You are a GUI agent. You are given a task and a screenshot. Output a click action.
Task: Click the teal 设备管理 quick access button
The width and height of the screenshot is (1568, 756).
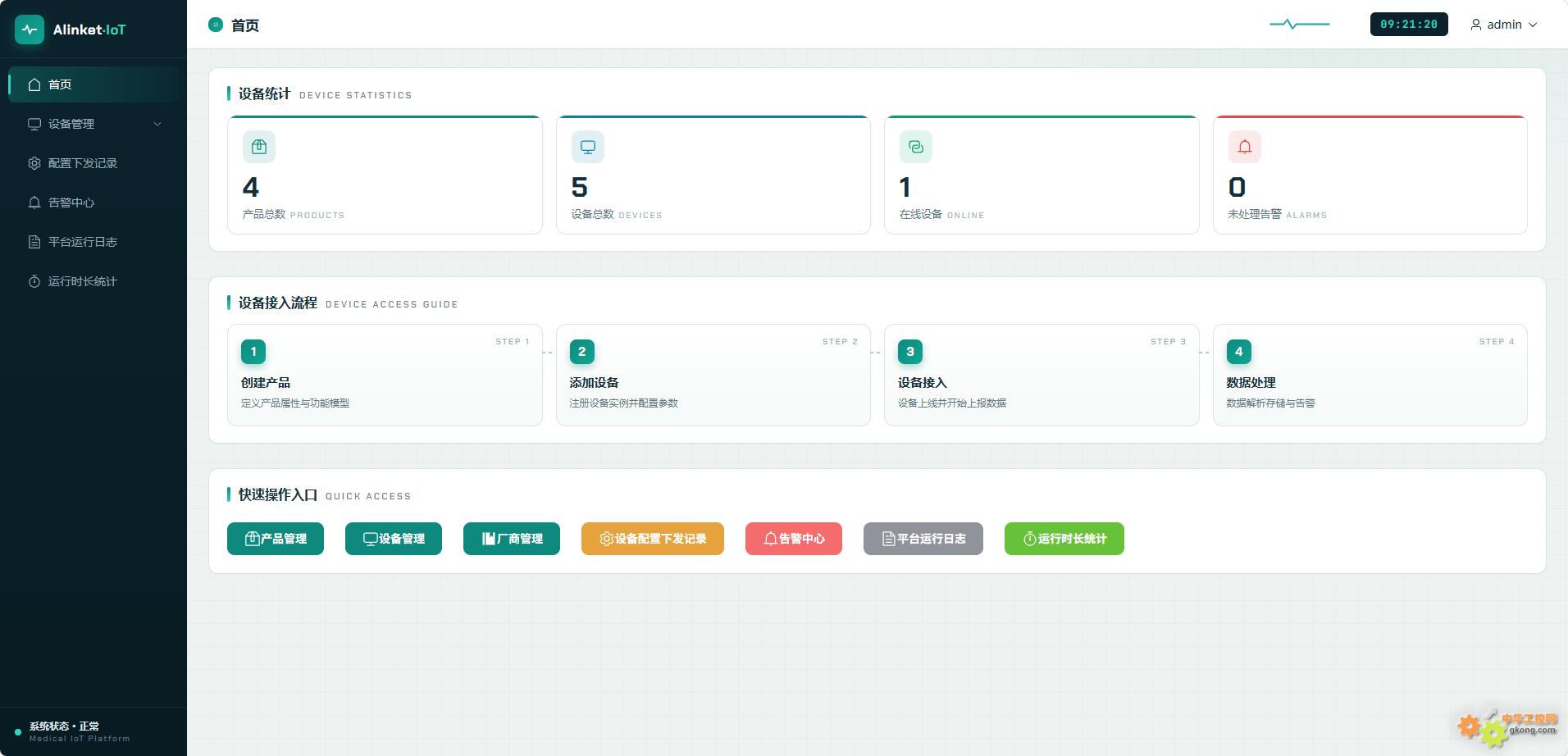point(394,539)
